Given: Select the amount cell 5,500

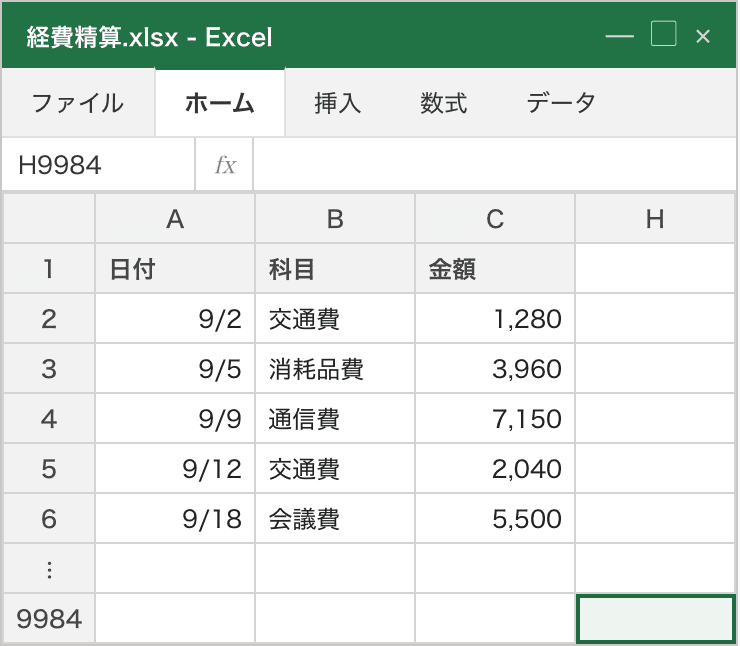Looking at the screenshot, I should pos(495,519).
